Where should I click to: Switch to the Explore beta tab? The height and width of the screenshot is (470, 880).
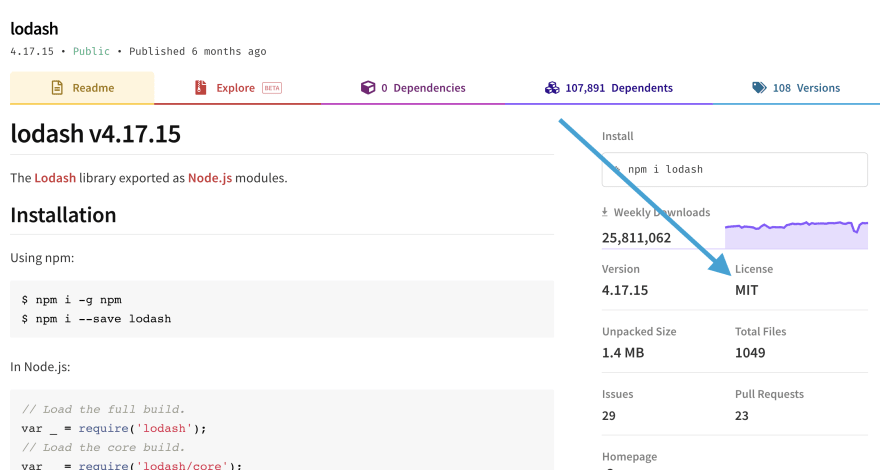(237, 88)
